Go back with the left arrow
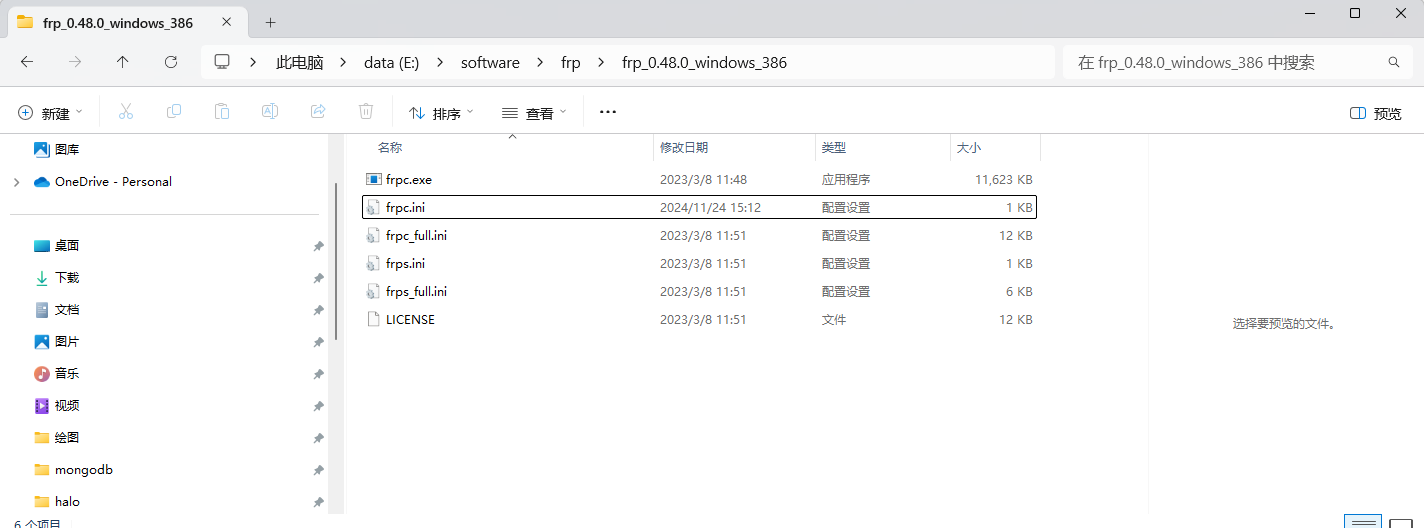The width and height of the screenshot is (1424, 528). click(27, 62)
